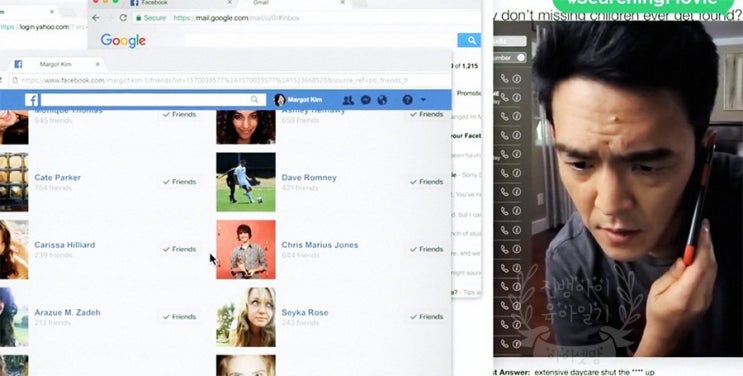
Task: Click Margot Kim profile name in header
Action: click(305, 100)
